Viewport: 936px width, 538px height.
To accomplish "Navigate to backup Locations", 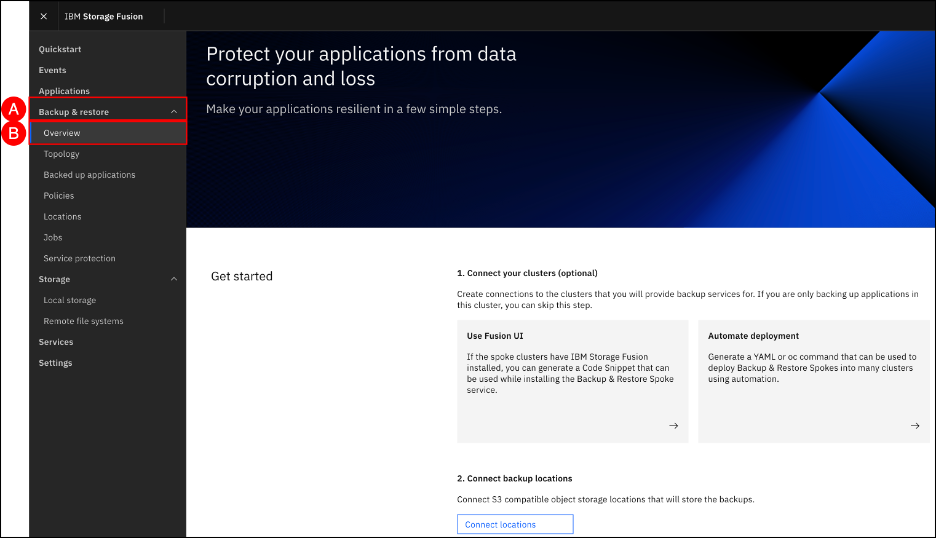I will pyautogui.click(x=62, y=217).
